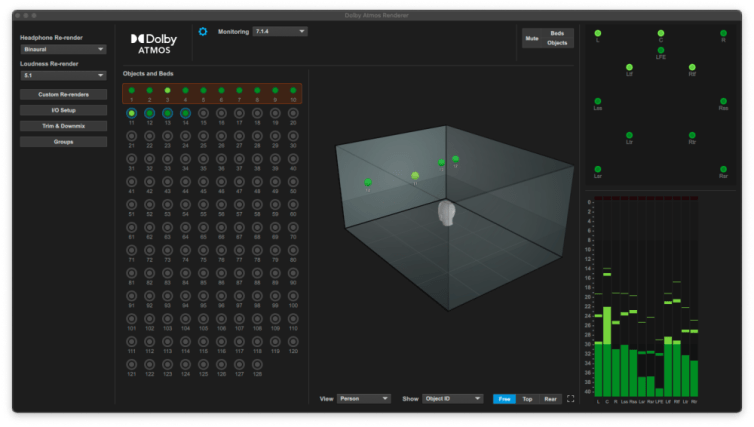Switch to Rear view tab
The width and height of the screenshot is (754, 427).
click(550, 399)
